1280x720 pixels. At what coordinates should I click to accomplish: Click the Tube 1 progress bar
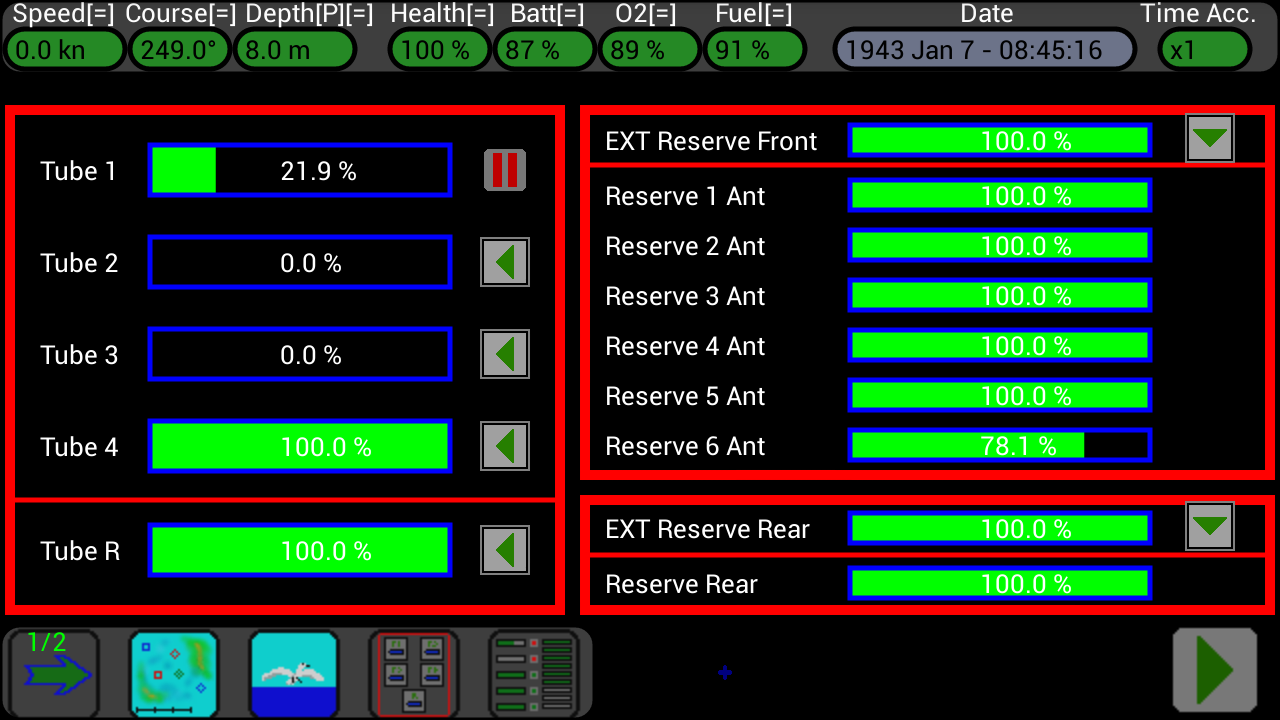(x=300, y=170)
